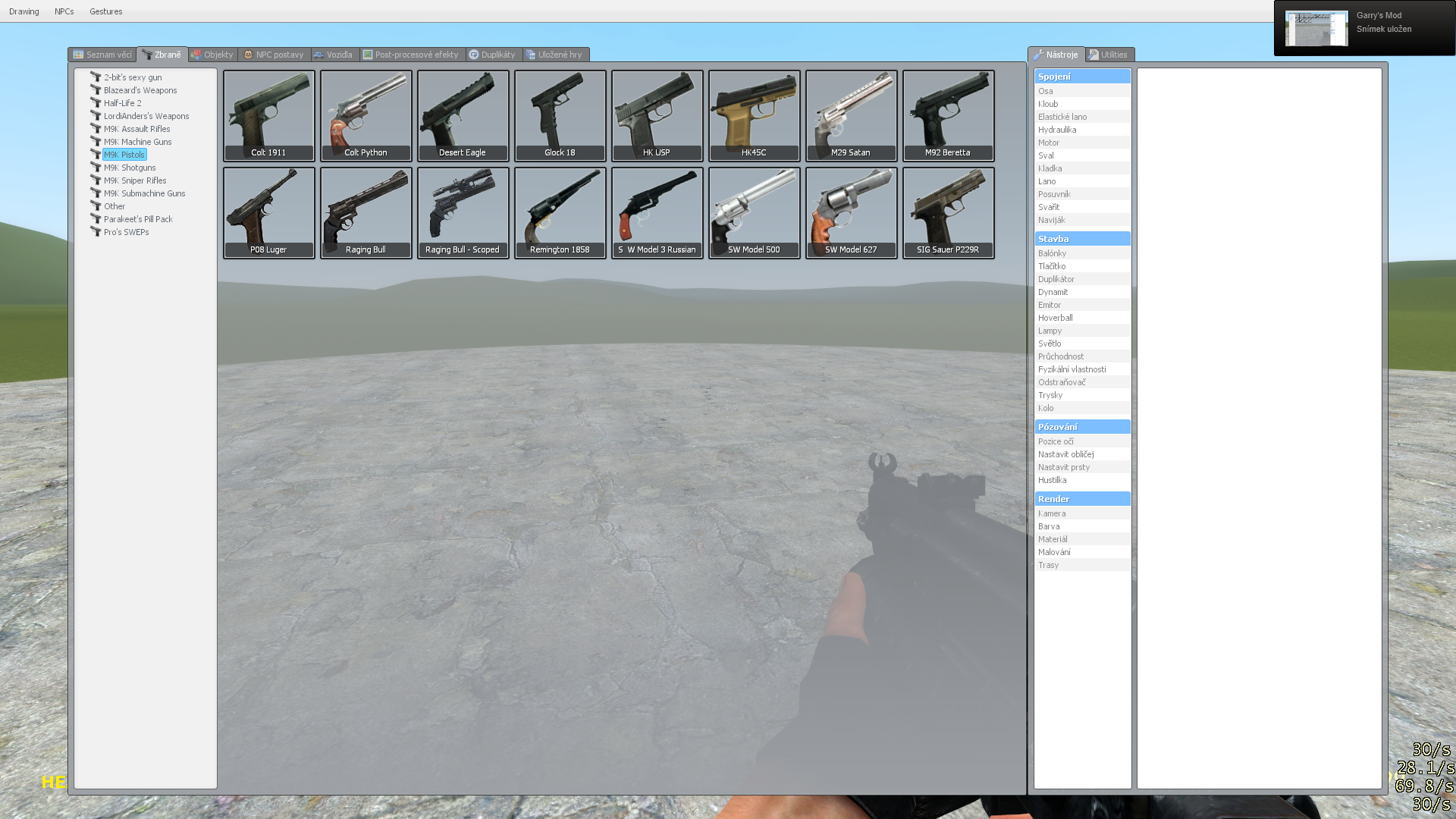Select the Balónky tool
The image size is (1456, 819).
1083,253
